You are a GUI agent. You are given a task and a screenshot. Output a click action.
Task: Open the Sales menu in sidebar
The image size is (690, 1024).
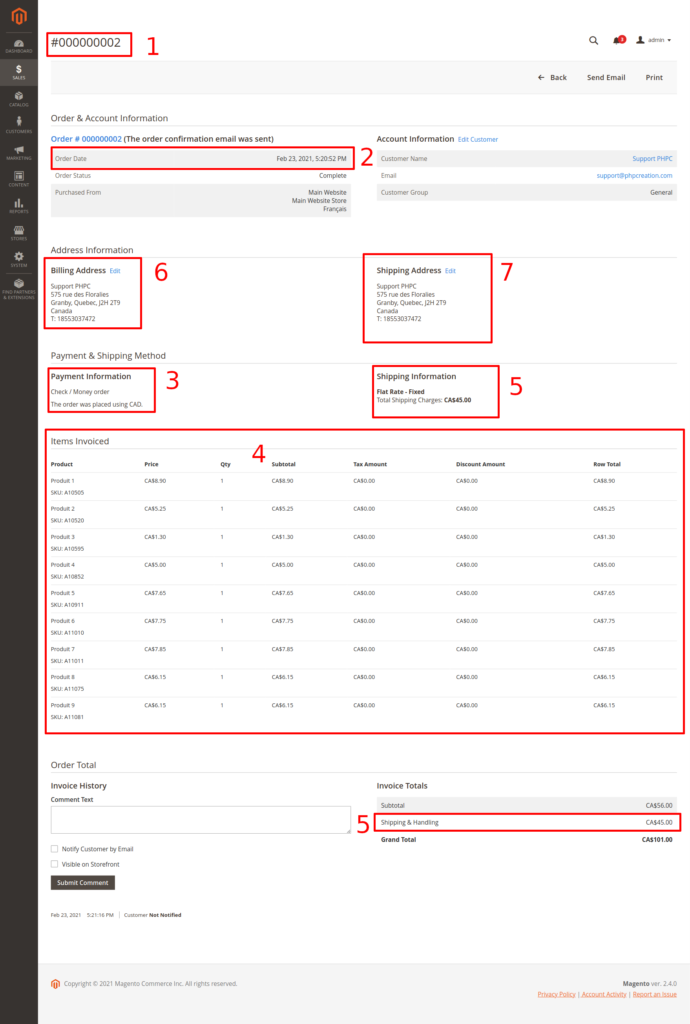(19, 71)
